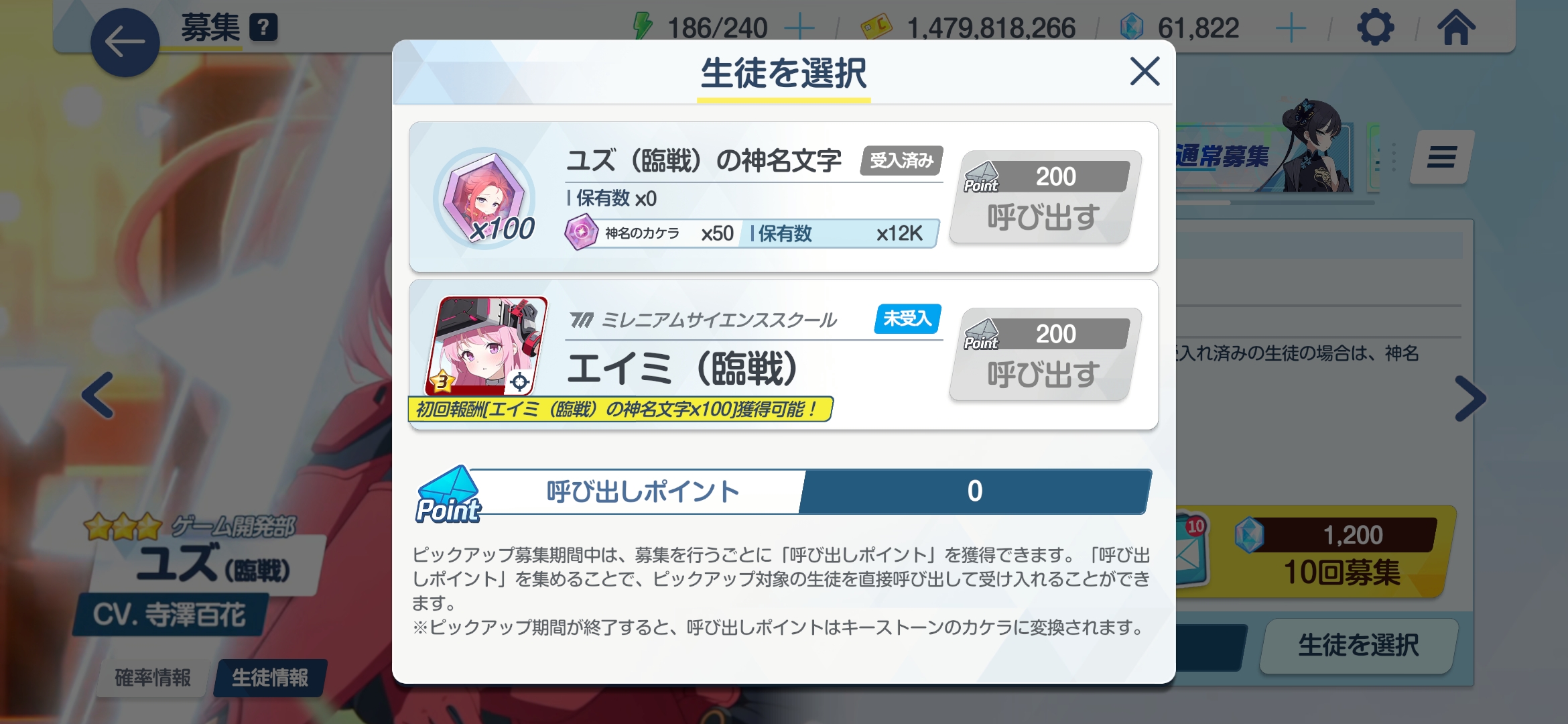
Task: Tap the back arrow button
Action: pos(125,42)
